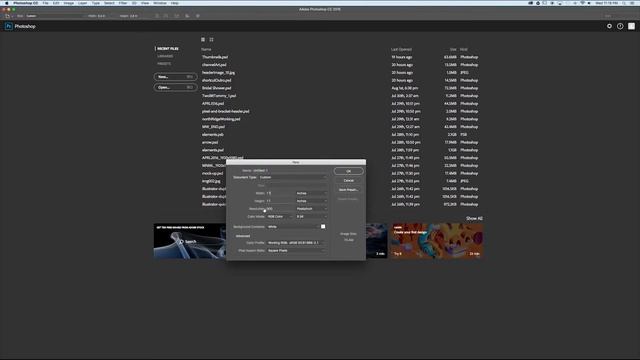Open recent file elements.psd
Viewport: 640px width, 360px height.
coord(212,150)
